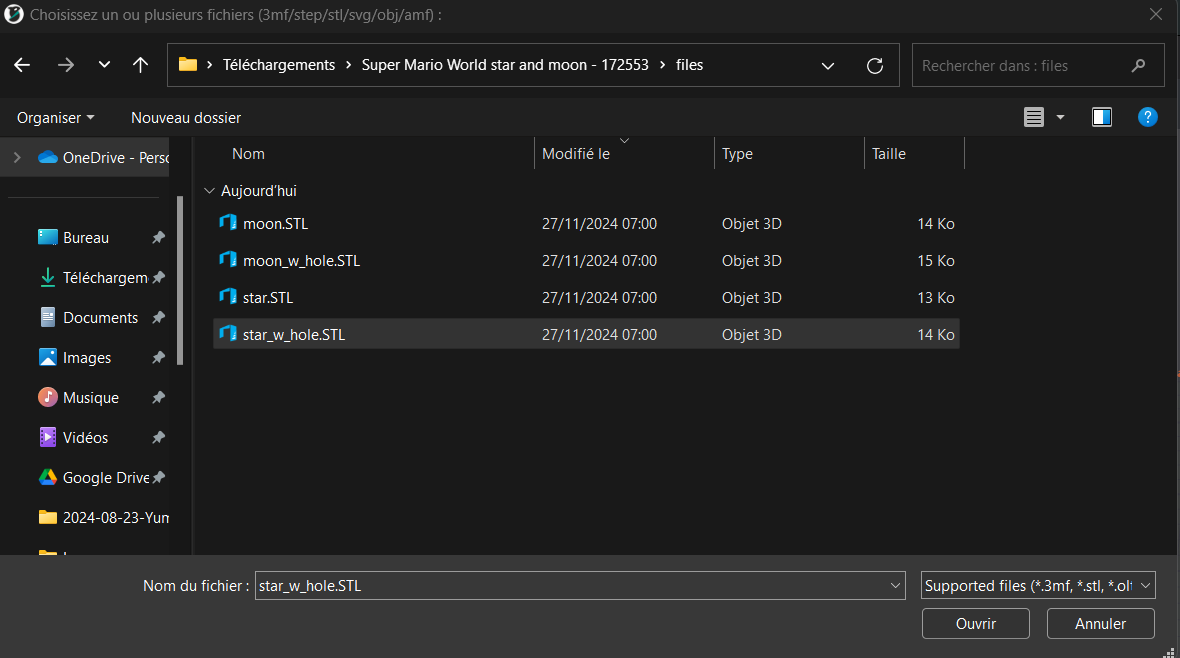Image resolution: width=1180 pixels, height=658 pixels.
Task: Click the app logo in title bar
Action: click(14, 14)
